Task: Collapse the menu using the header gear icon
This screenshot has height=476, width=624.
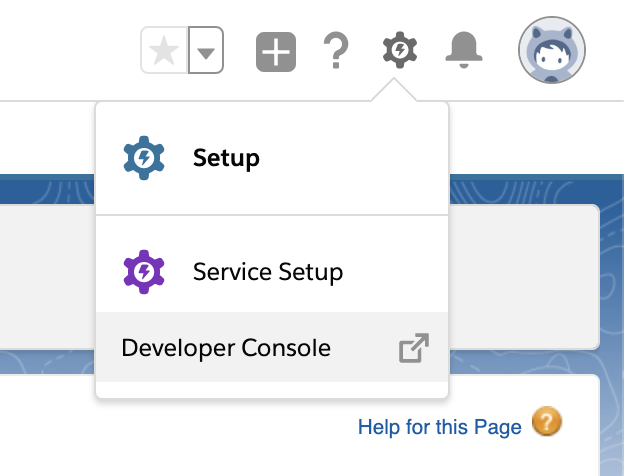Action: coord(400,49)
